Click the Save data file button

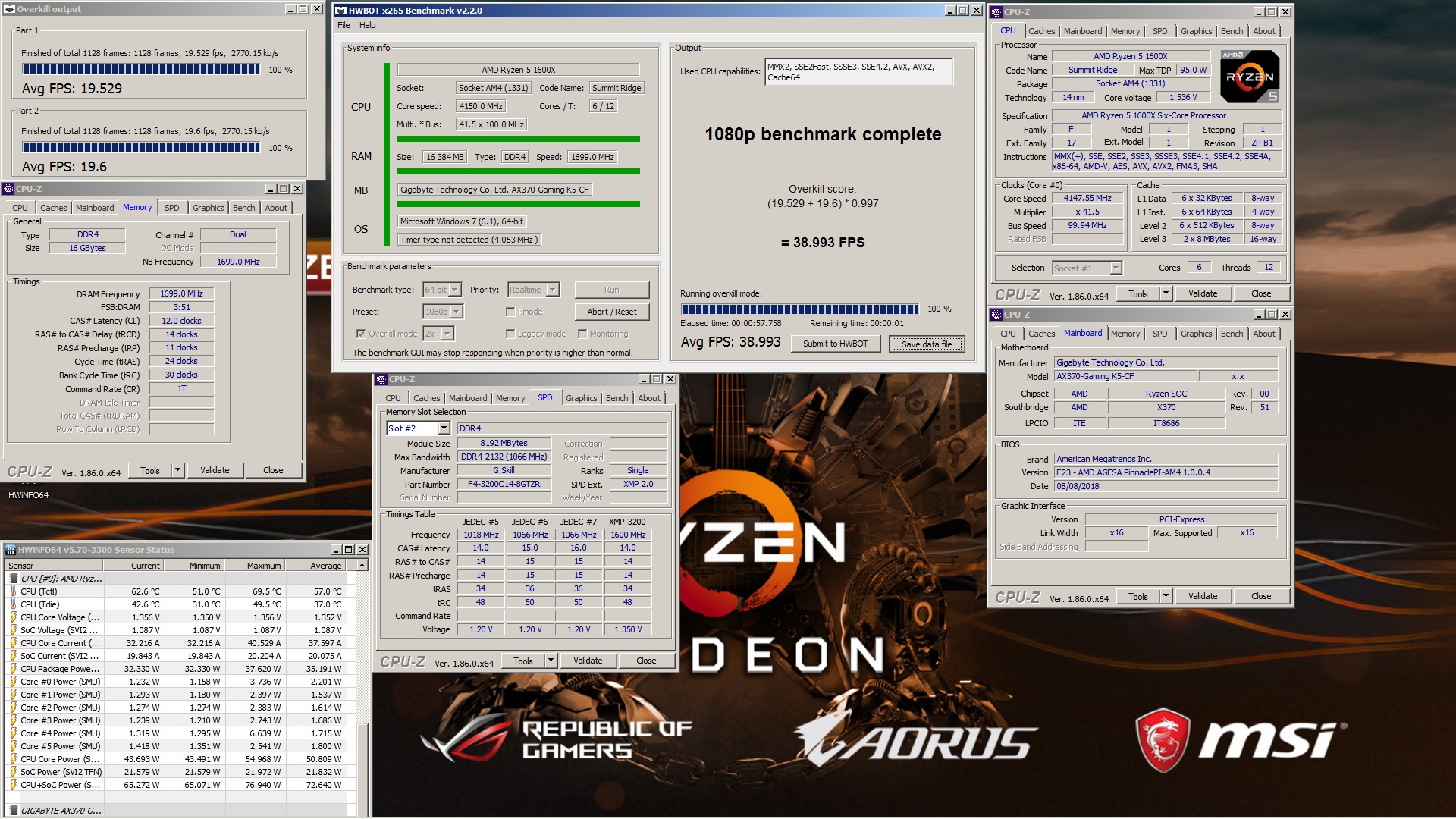927,344
